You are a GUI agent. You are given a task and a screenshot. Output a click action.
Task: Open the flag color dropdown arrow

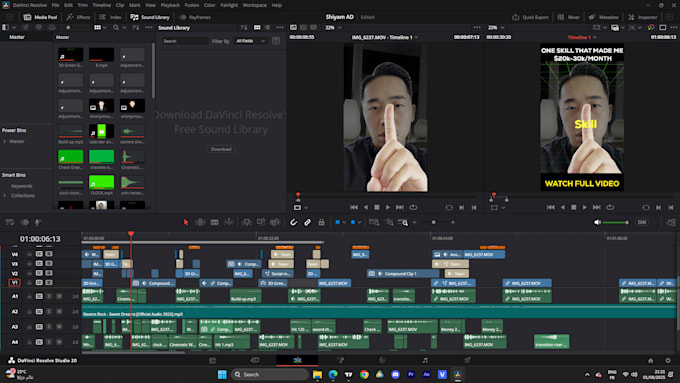click(344, 223)
